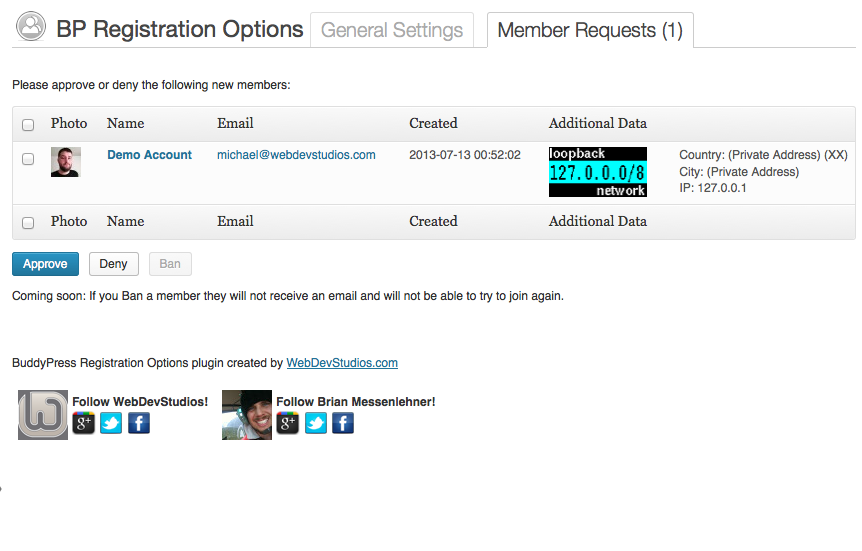
Task: Click the Deny button
Action: point(113,264)
